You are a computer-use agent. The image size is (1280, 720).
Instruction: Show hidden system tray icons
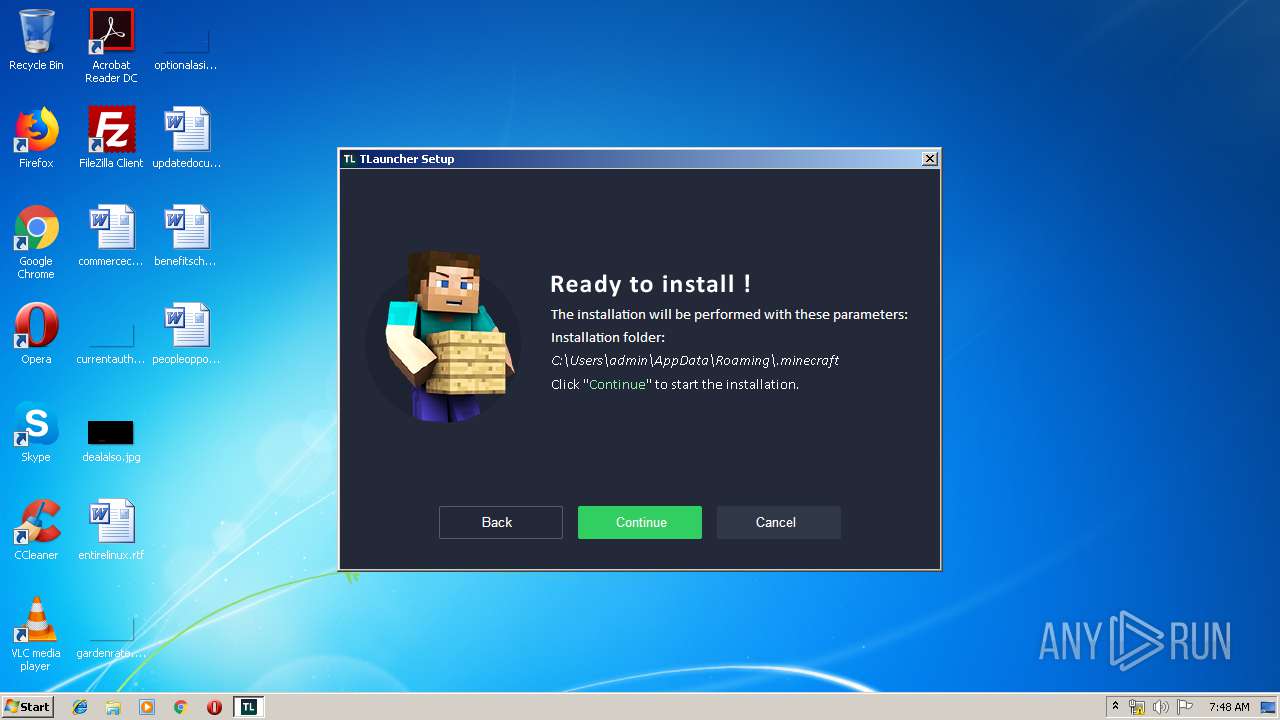point(1115,707)
